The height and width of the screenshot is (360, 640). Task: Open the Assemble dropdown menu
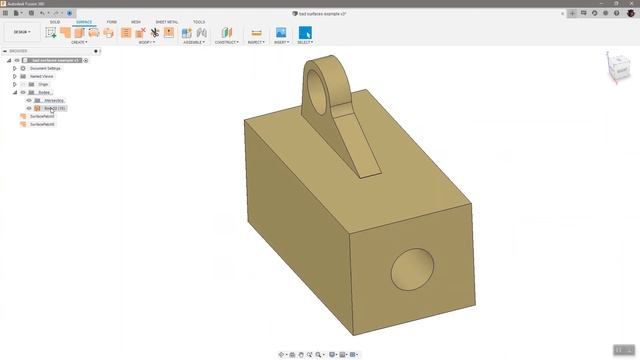tap(194, 42)
